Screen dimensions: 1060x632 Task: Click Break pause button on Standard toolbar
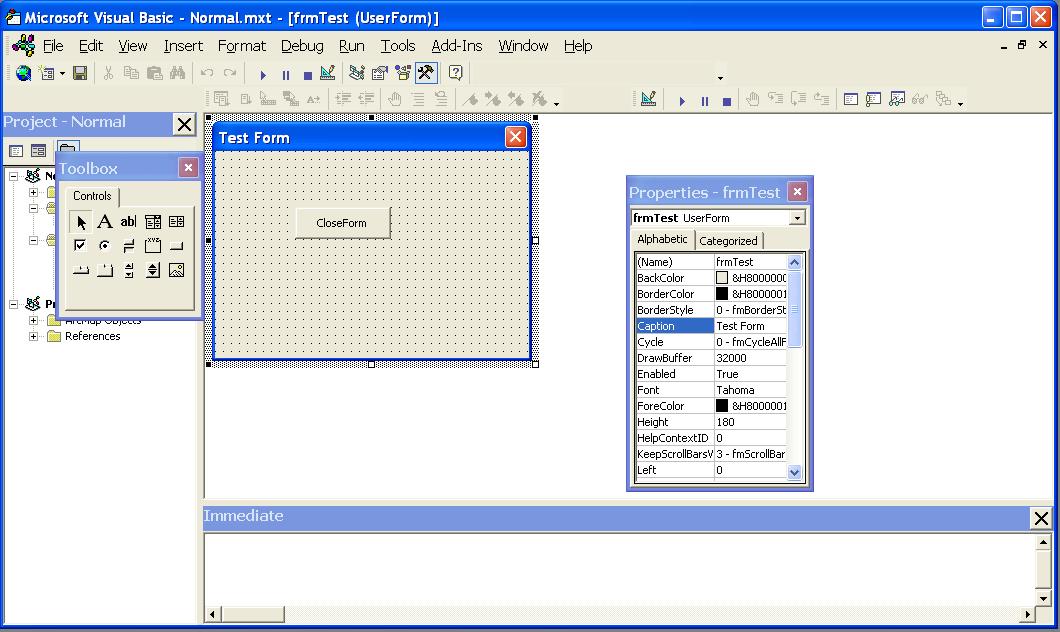point(286,75)
